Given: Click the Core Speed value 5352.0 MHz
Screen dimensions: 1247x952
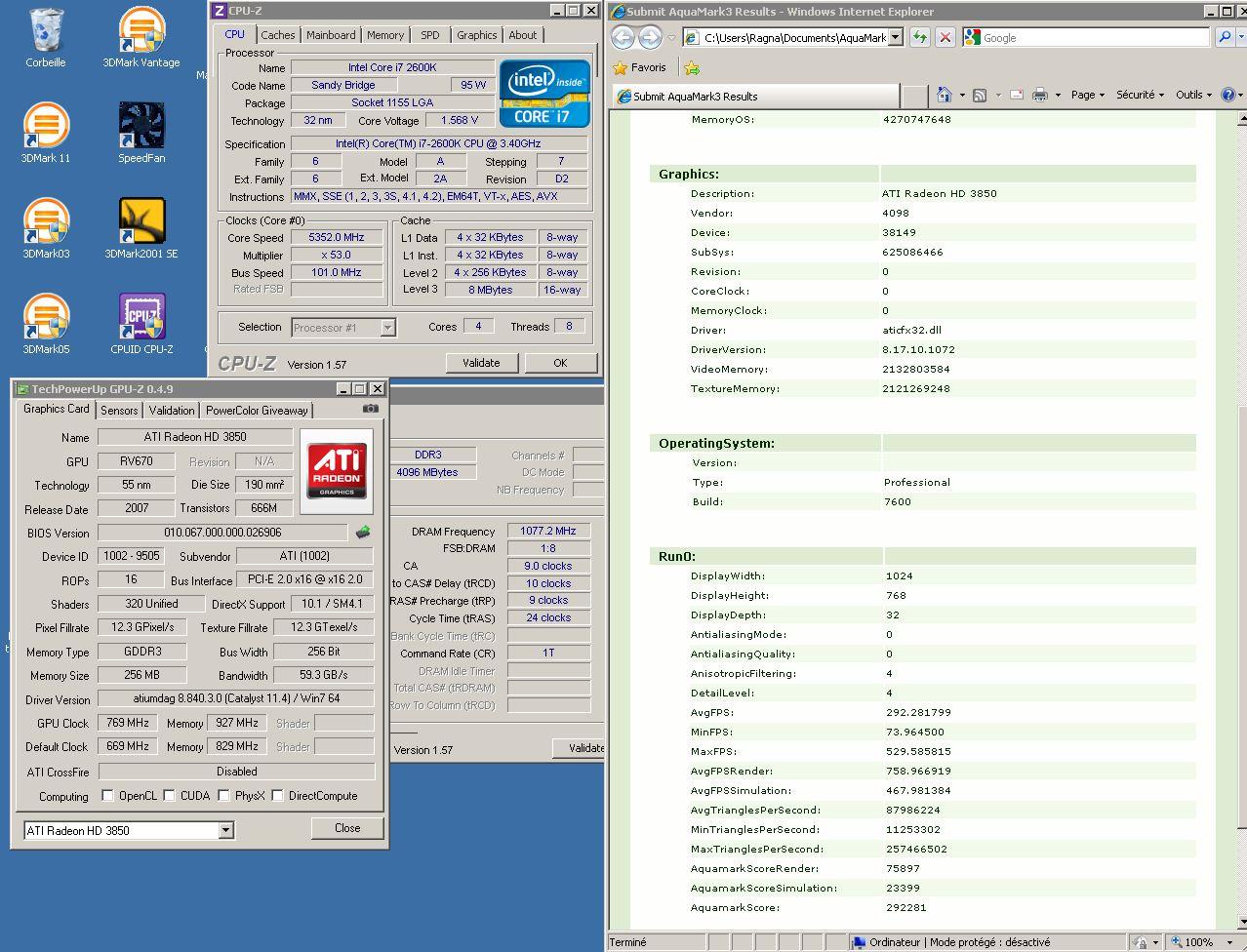Looking at the screenshot, I should [337, 237].
